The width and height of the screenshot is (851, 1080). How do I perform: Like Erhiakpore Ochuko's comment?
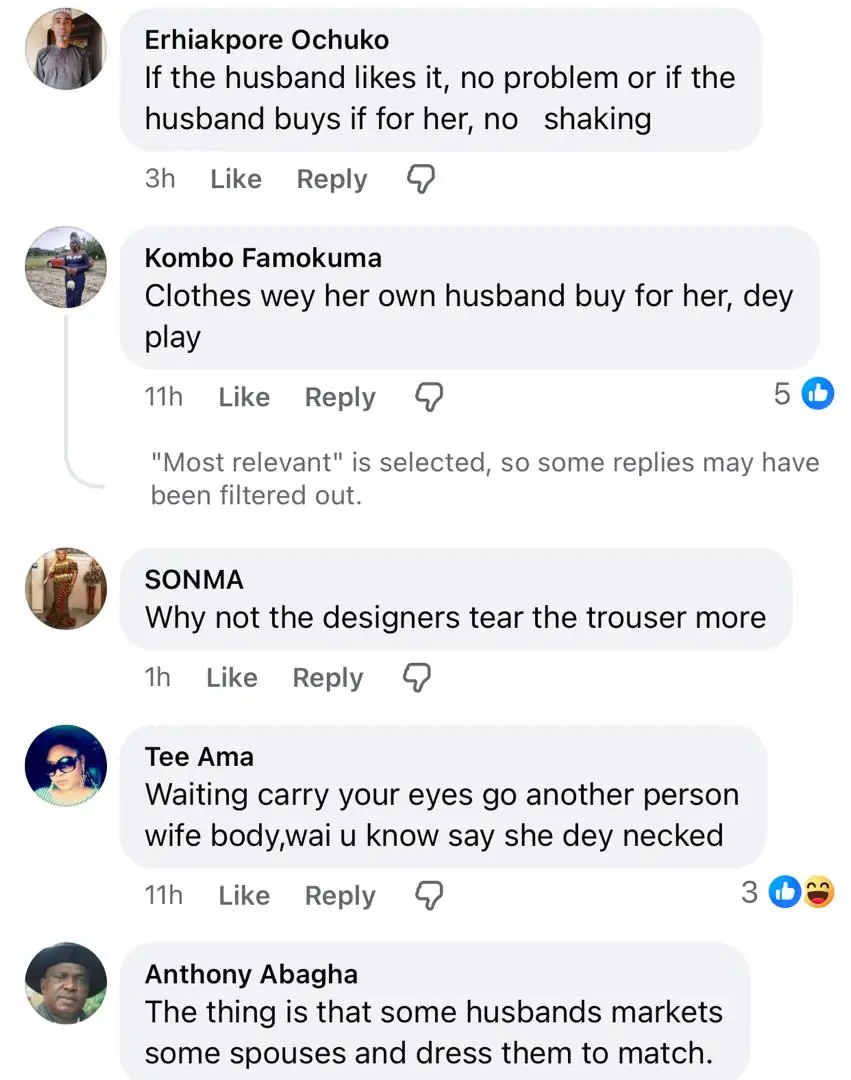click(236, 180)
